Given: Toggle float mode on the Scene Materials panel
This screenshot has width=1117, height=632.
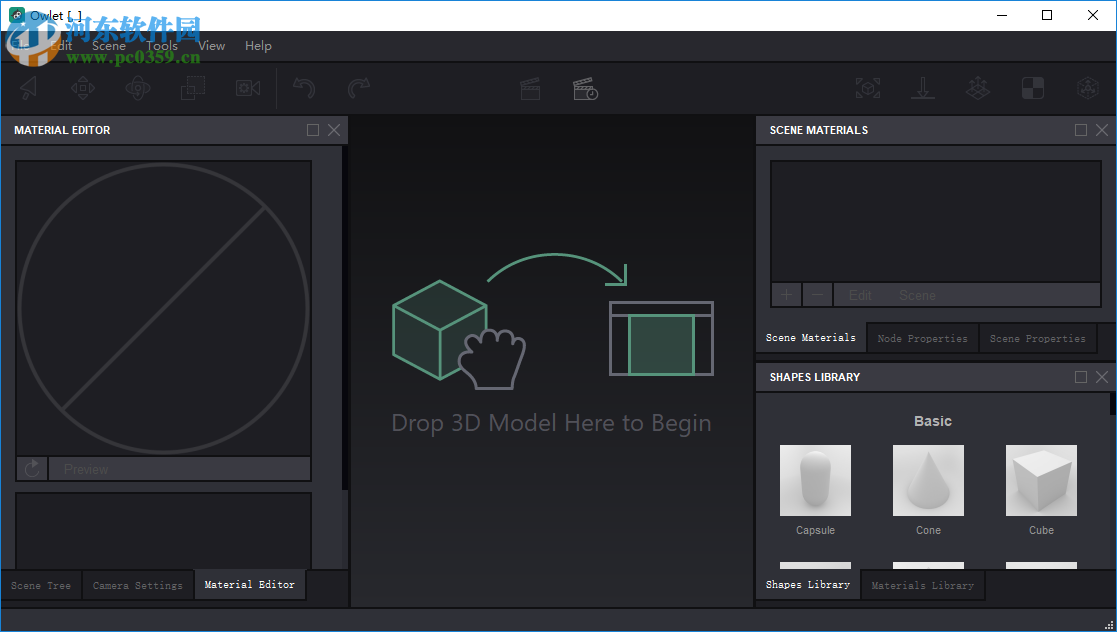Looking at the screenshot, I should coord(1080,129).
